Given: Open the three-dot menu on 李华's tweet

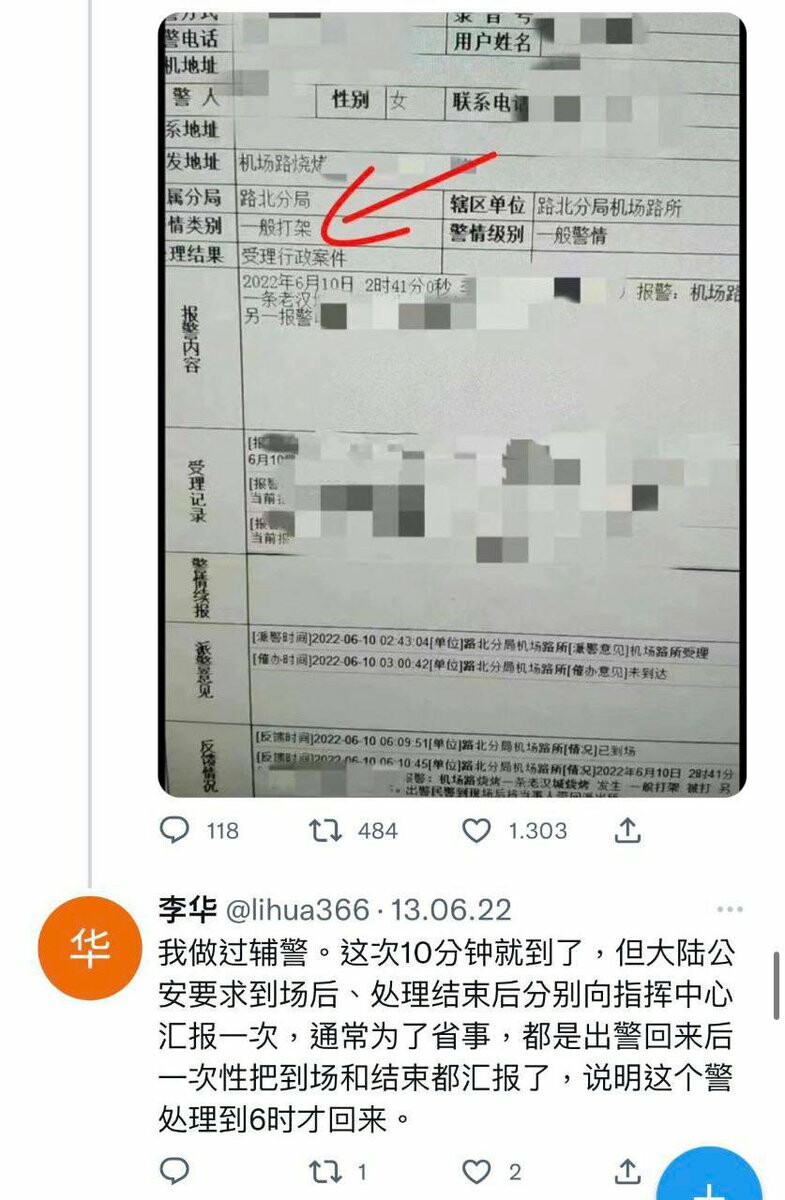Looking at the screenshot, I should pyautogui.click(x=731, y=910).
